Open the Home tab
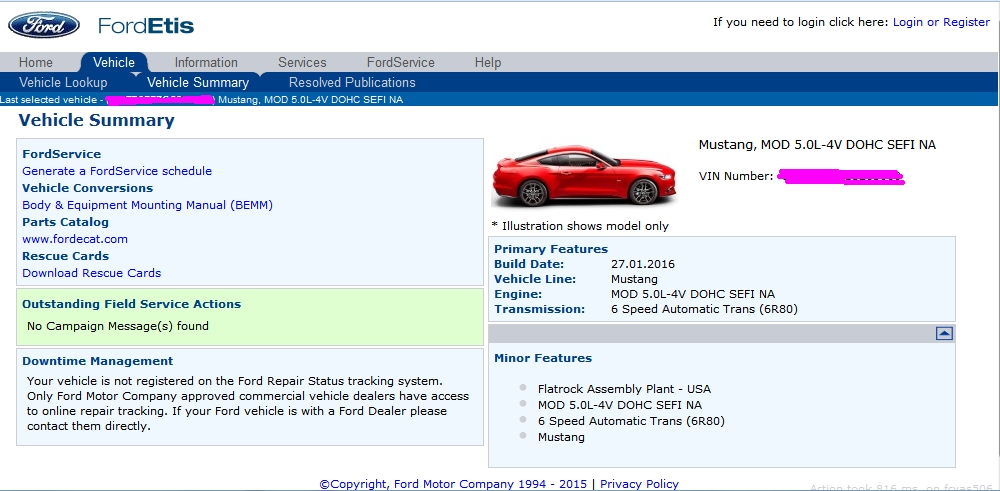1000x491 pixels. click(36, 62)
